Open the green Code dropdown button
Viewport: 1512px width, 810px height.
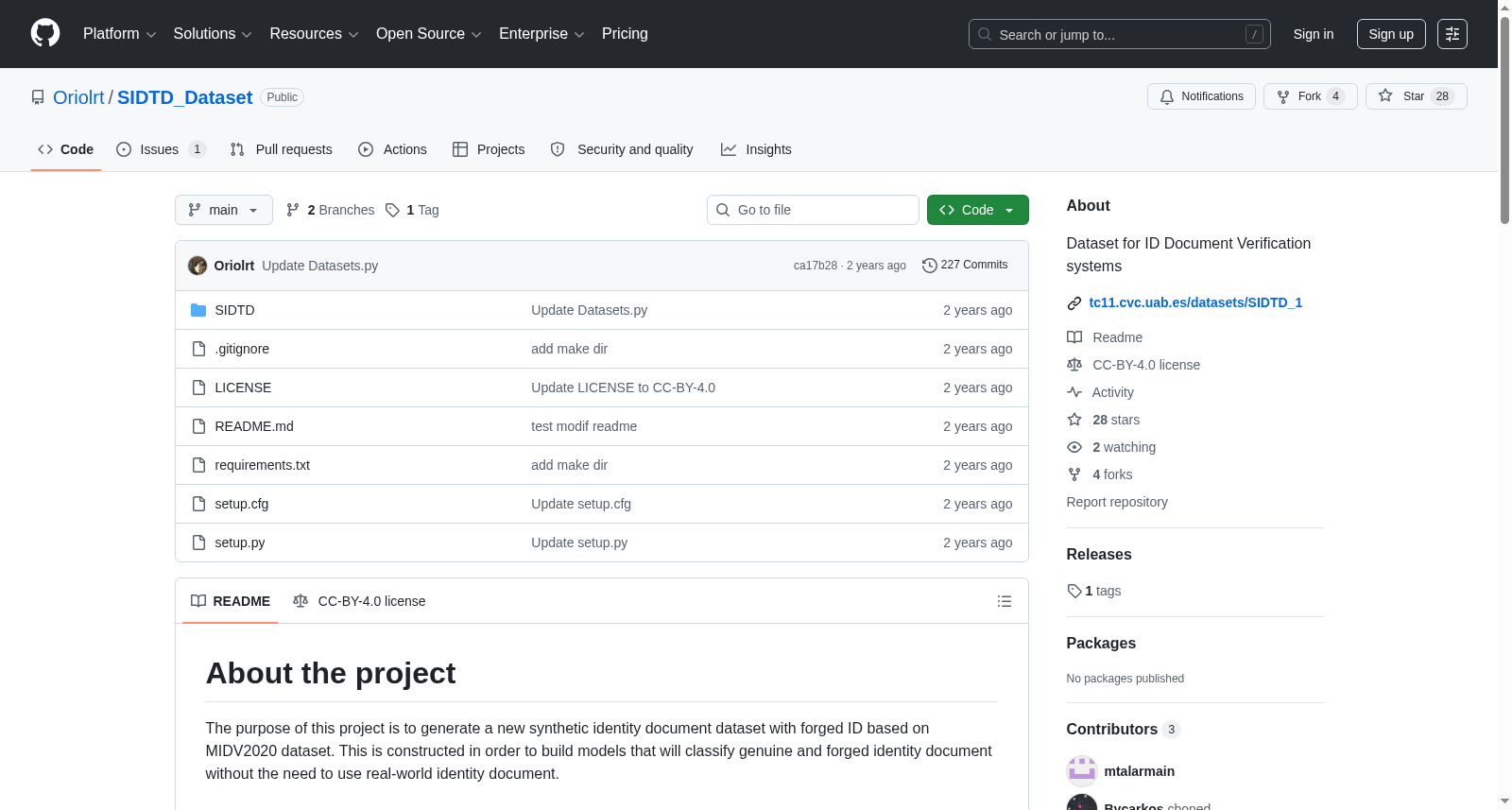click(x=978, y=210)
